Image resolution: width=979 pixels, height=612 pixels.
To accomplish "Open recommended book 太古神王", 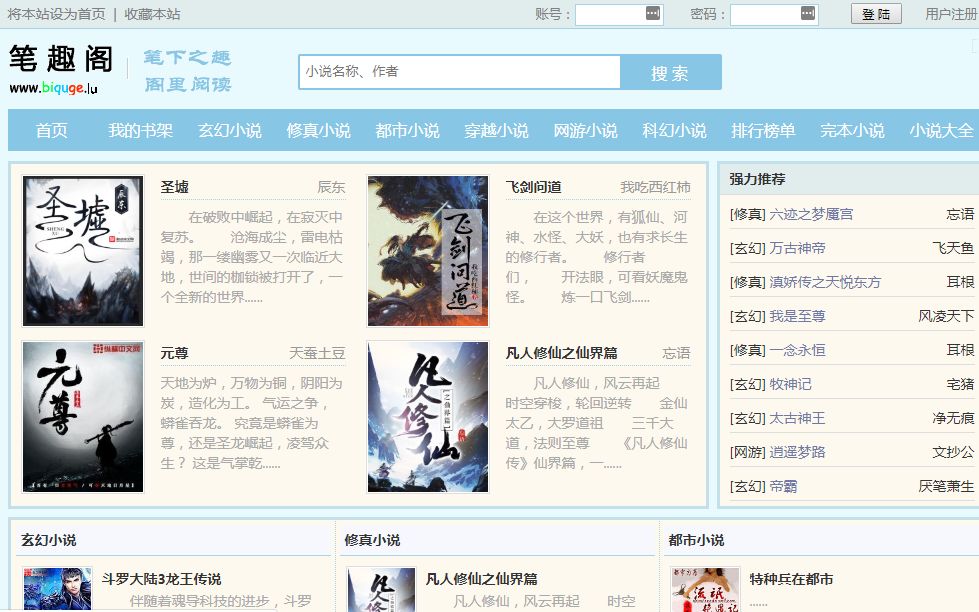I will click(x=797, y=418).
